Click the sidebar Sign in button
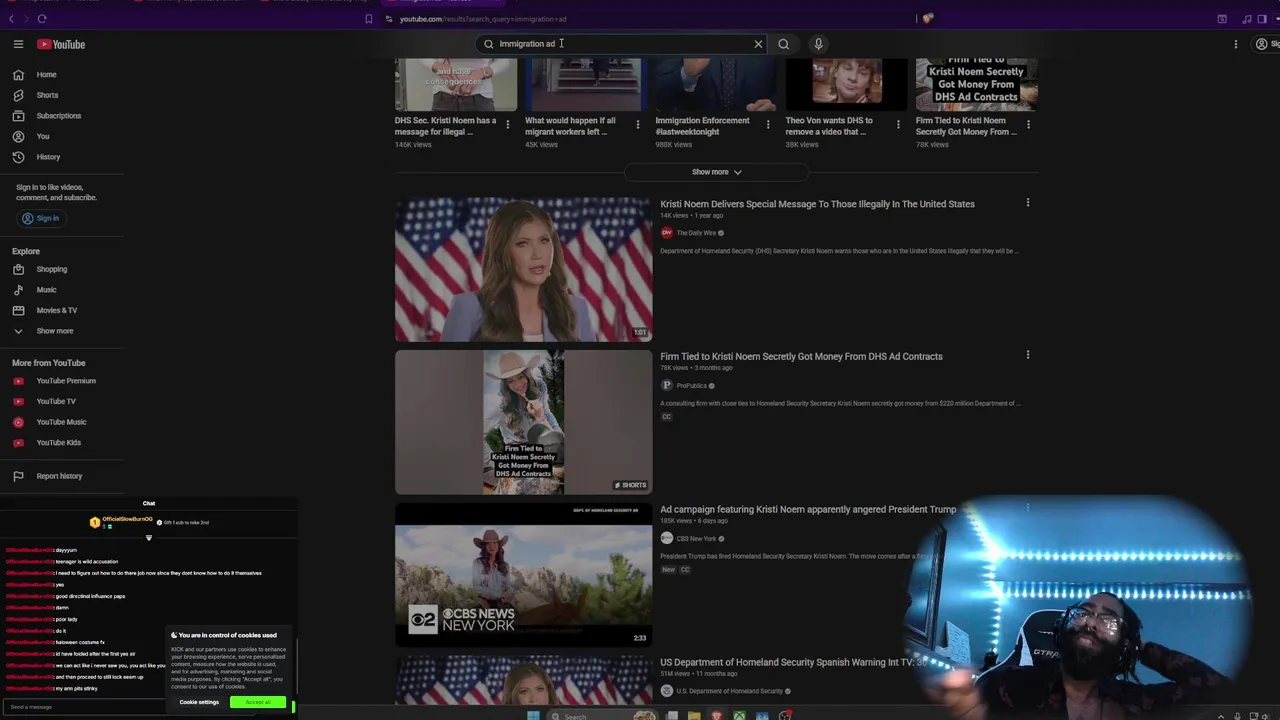 41,218
